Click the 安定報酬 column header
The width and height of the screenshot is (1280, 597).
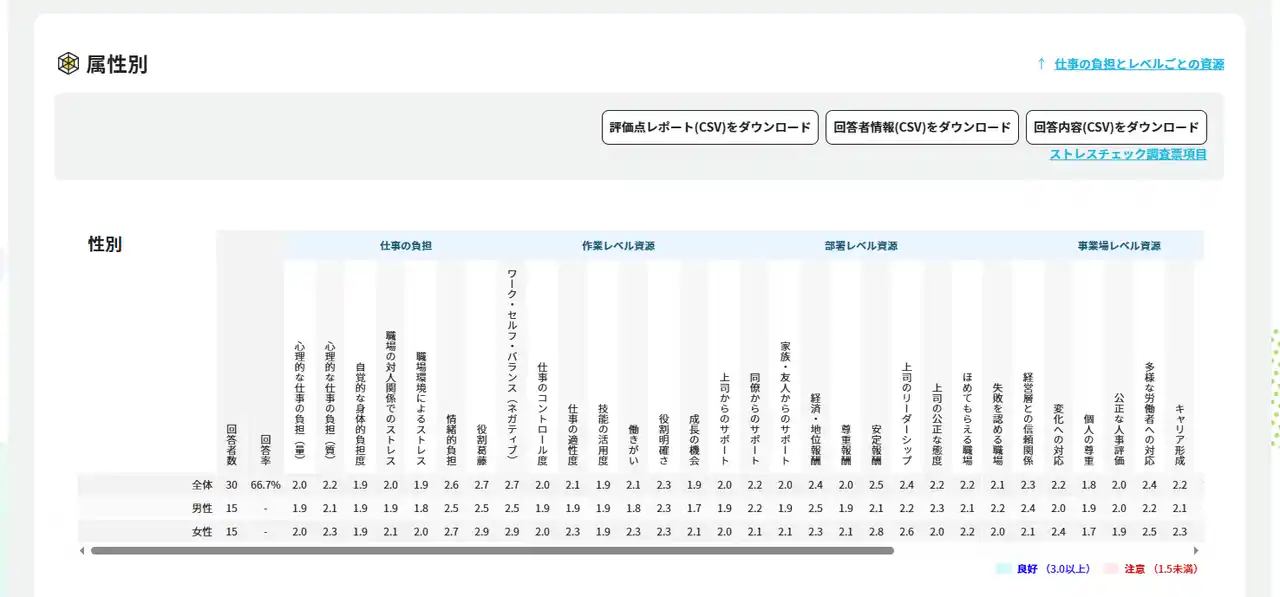pos(876,444)
